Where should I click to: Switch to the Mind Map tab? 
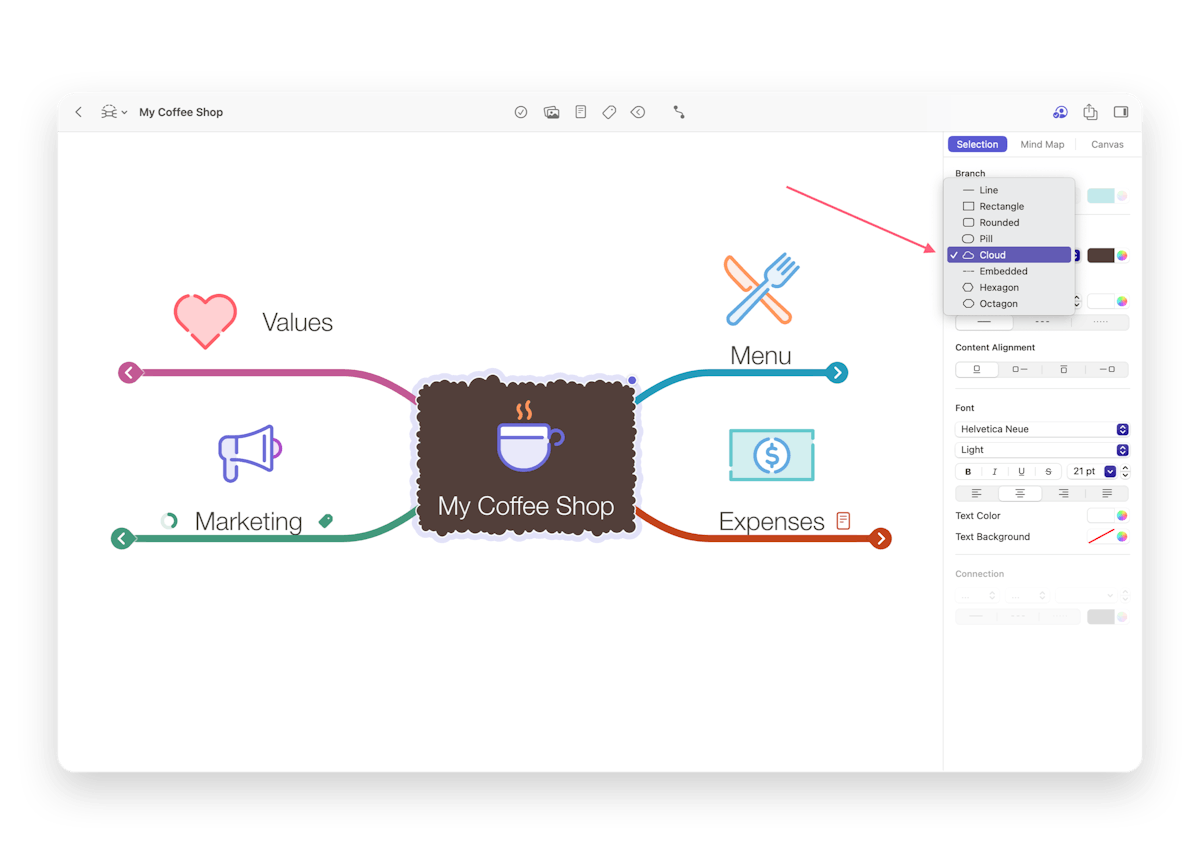point(1042,144)
